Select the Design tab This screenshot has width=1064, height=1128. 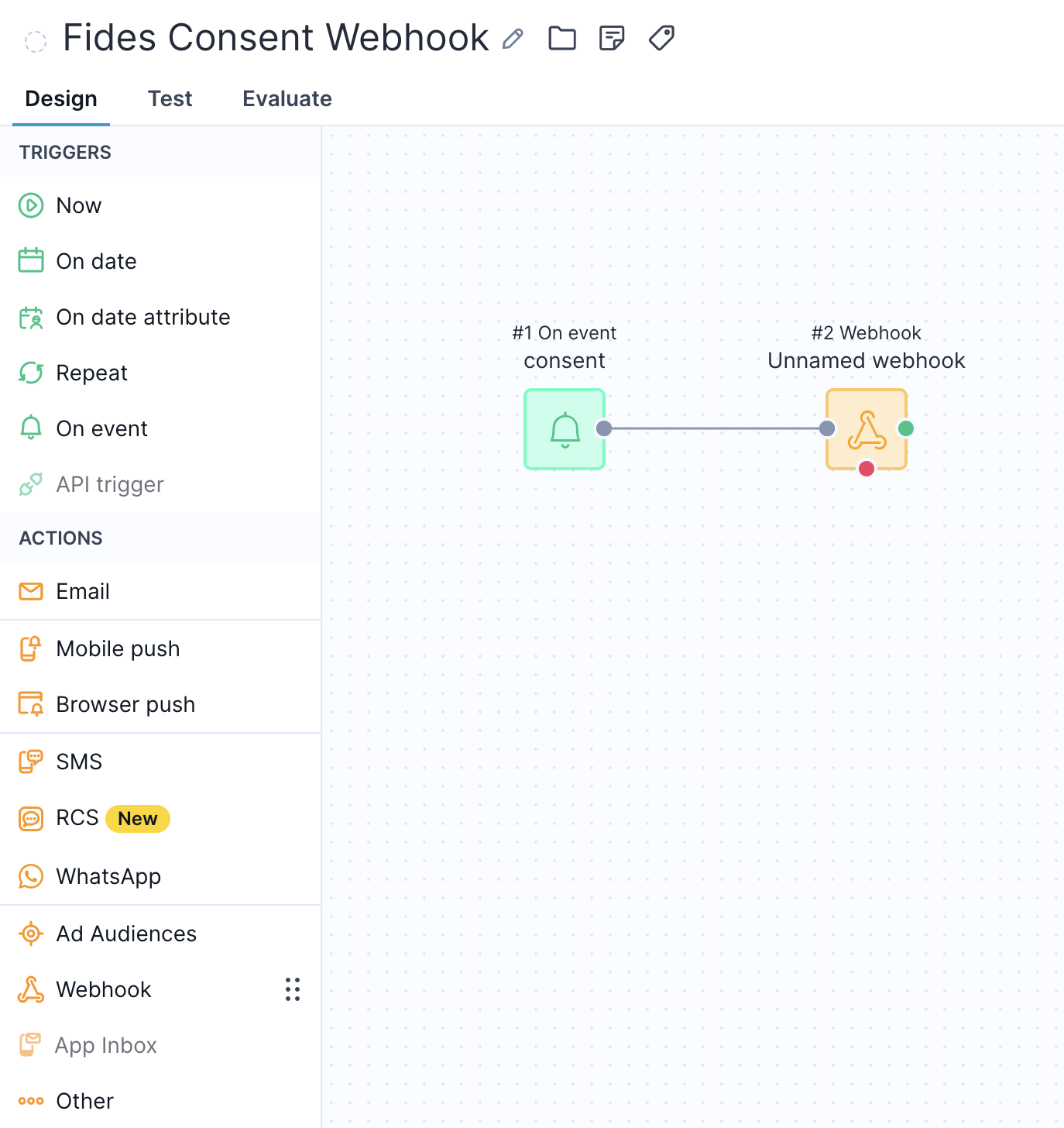pyautogui.click(x=61, y=98)
